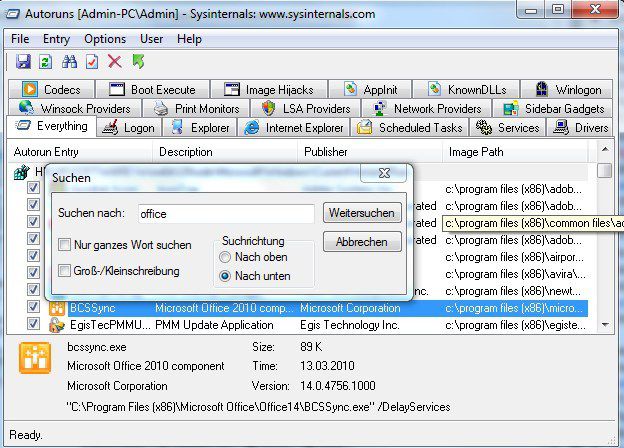Viewport: 624px width, 448px height.
Task: Click Egis Technology Inc. publisher cell
Action: pos(350,325)
